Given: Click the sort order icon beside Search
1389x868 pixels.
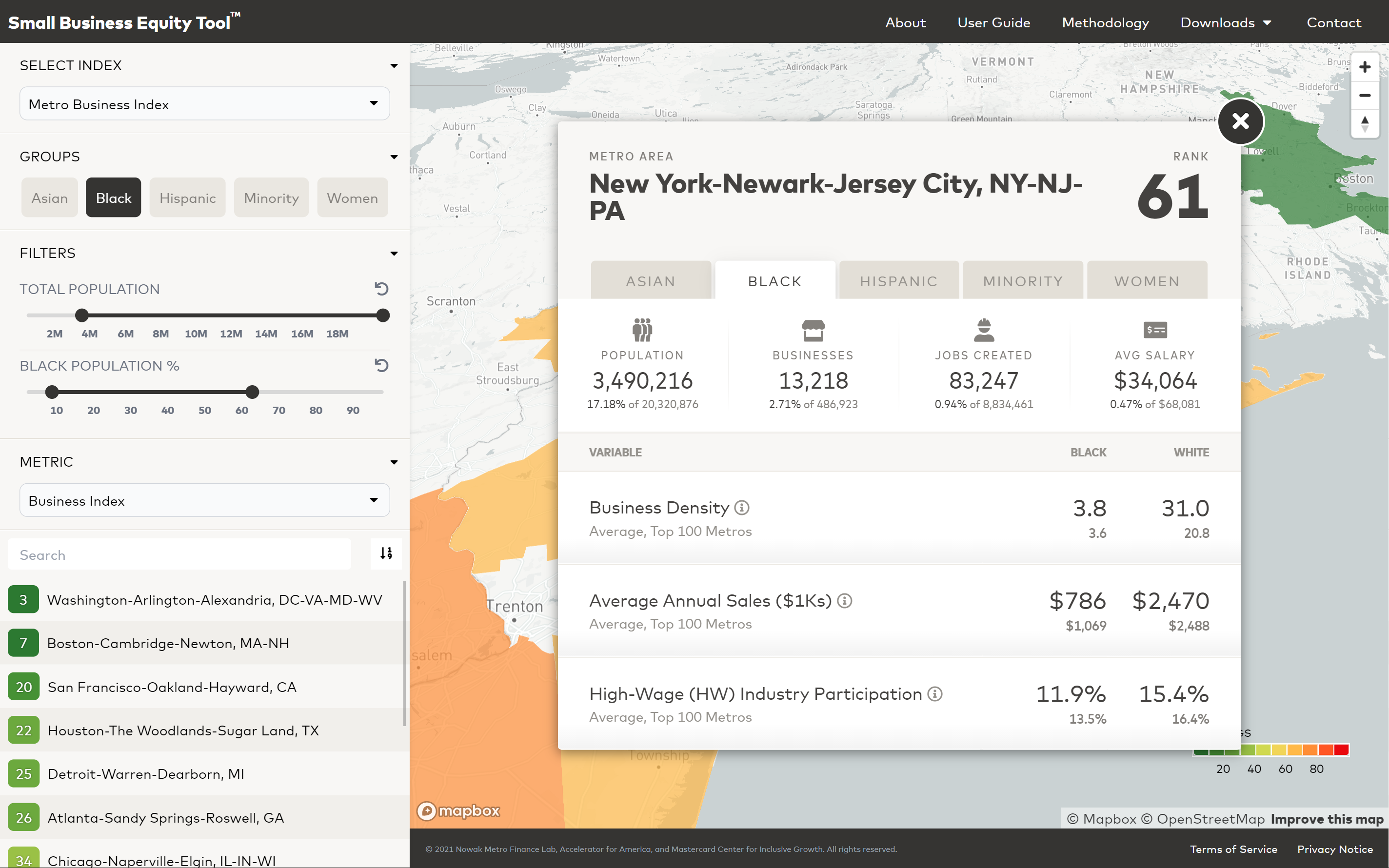Looking at the screenshot, I should [x=386, y=553].
